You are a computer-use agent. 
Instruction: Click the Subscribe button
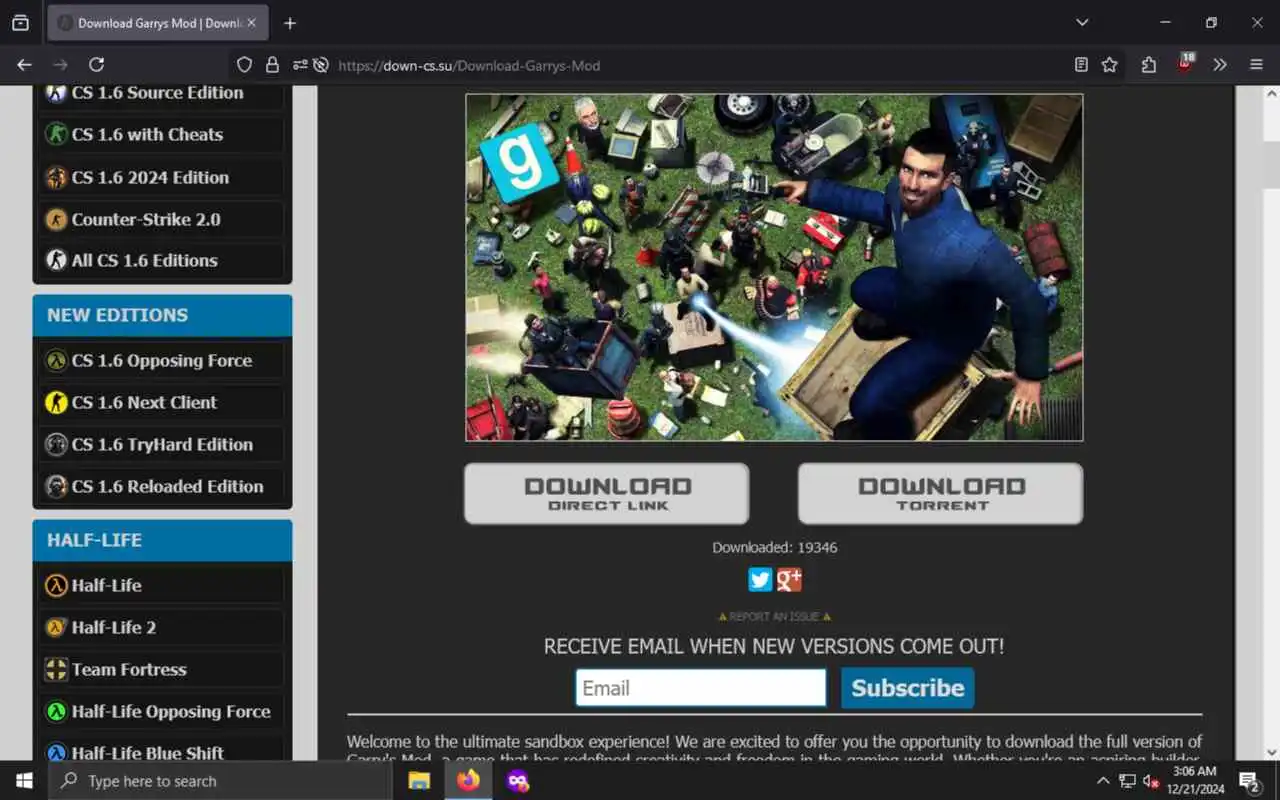907,688
